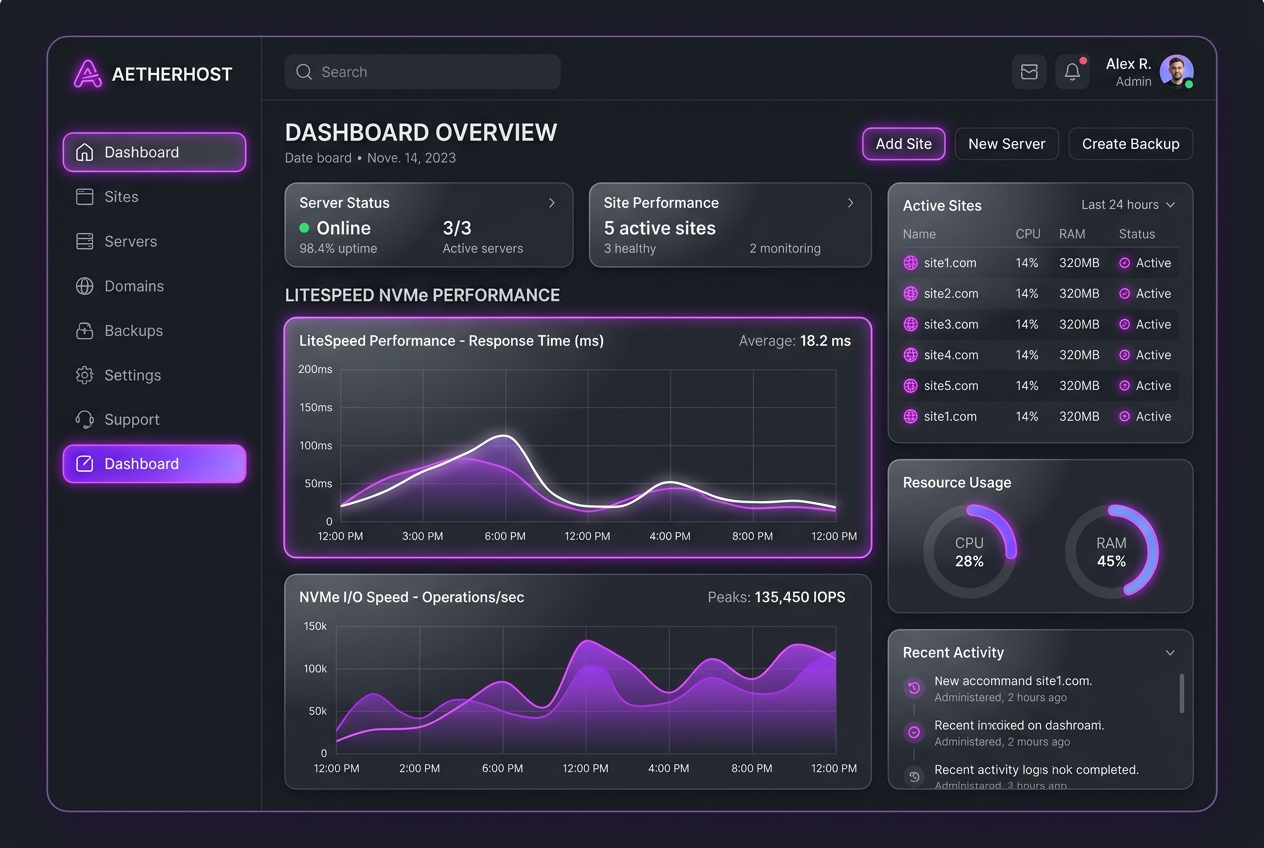
Task: Collapse the Recent Activity panel chevron
Action: [x=1170, y=653]
